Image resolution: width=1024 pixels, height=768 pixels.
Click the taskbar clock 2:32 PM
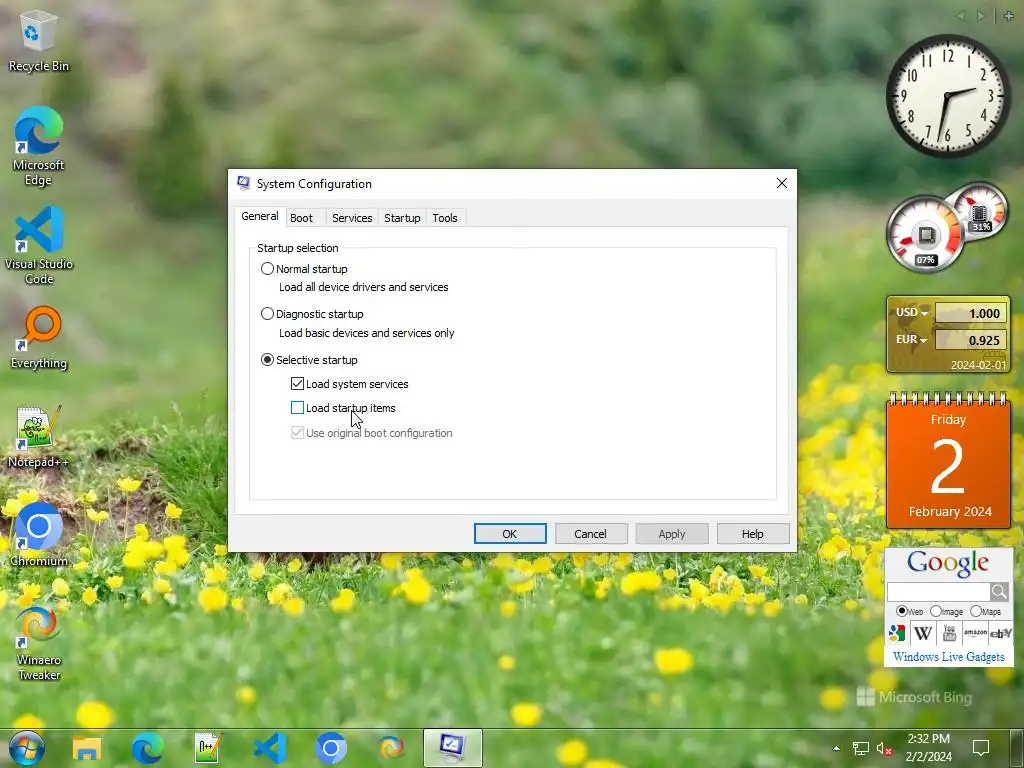pos(928,748)
